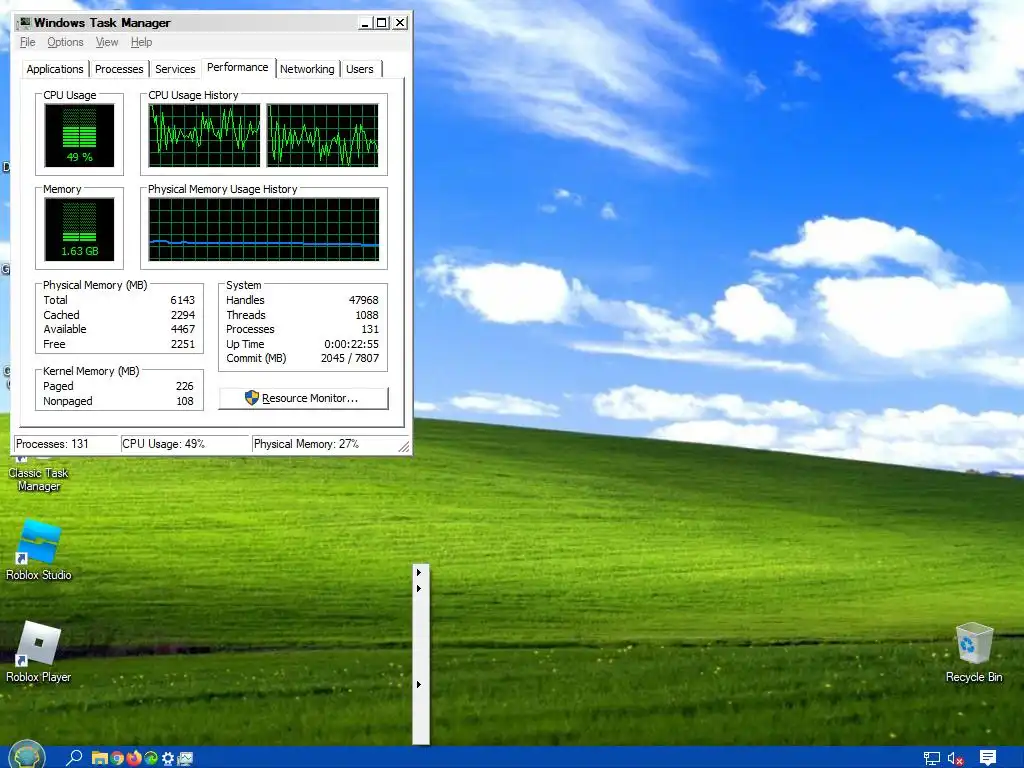
Task: Click the network tray icon
Action: (931, 758)
